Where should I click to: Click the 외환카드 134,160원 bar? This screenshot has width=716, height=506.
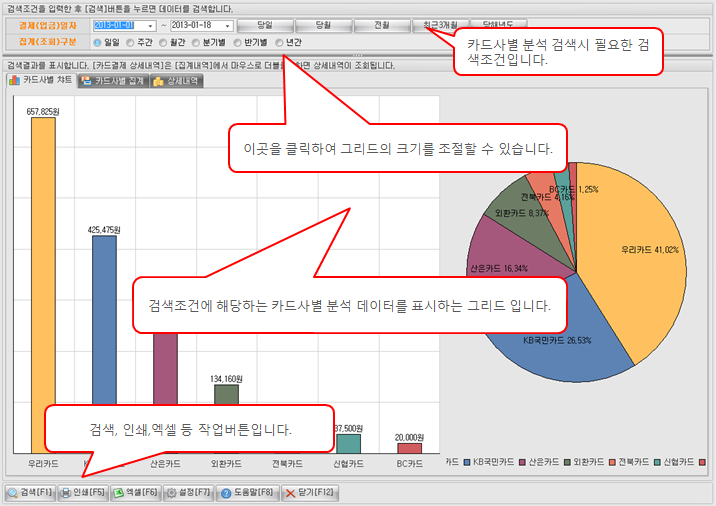pyautogui.click(x=226, y=395)
